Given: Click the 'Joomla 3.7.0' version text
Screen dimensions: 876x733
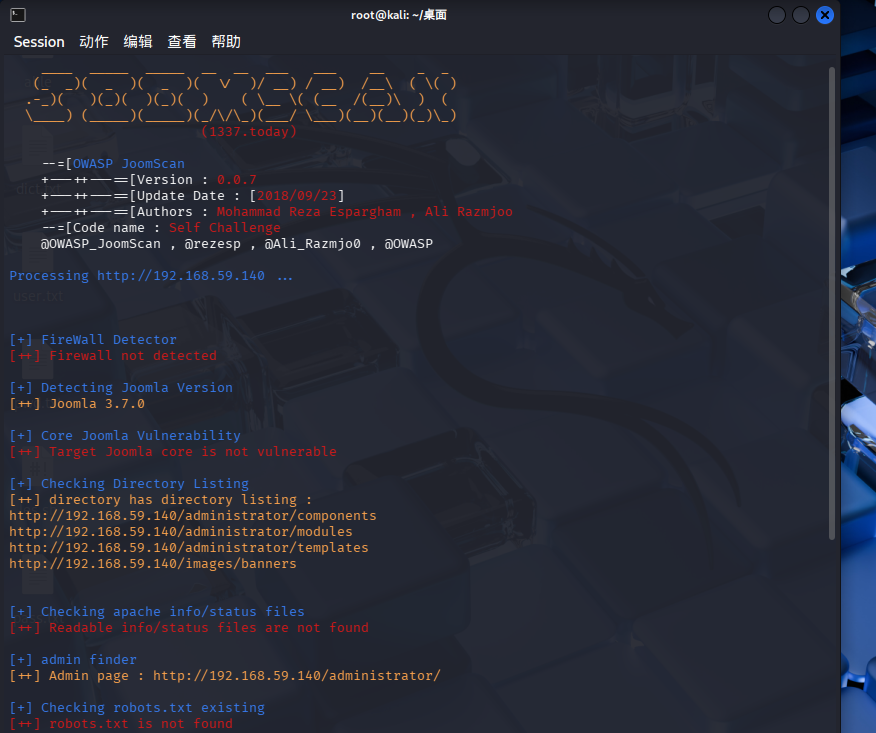Looking at the screenshot, I should pyautogui.click(x=97, y=404).
